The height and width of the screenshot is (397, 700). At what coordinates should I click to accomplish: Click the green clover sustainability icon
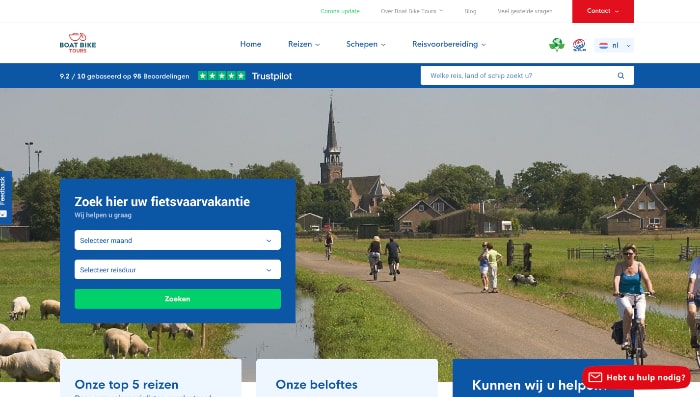coord(556,45)
